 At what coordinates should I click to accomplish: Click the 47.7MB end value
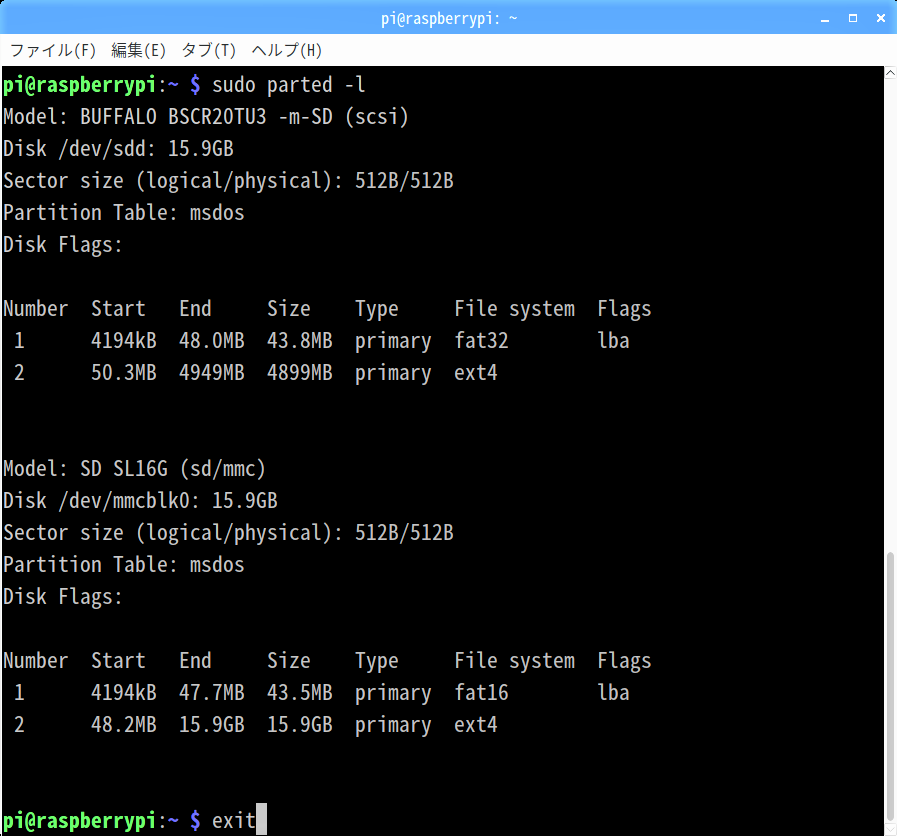[x=212, y=692]
